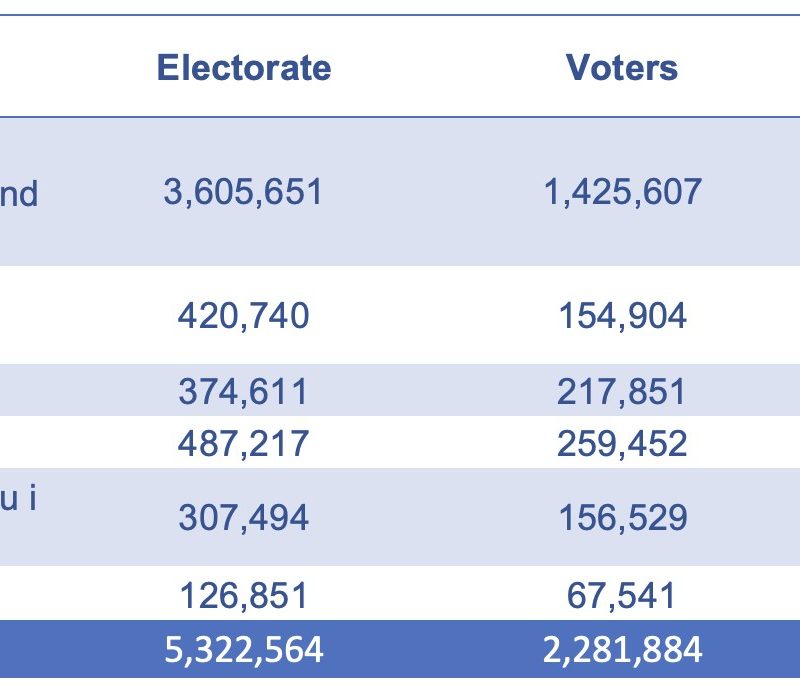Select the cell containing 217,851
Image resolution: width=800 pixels, height=689 pixels.
[622, 392]
